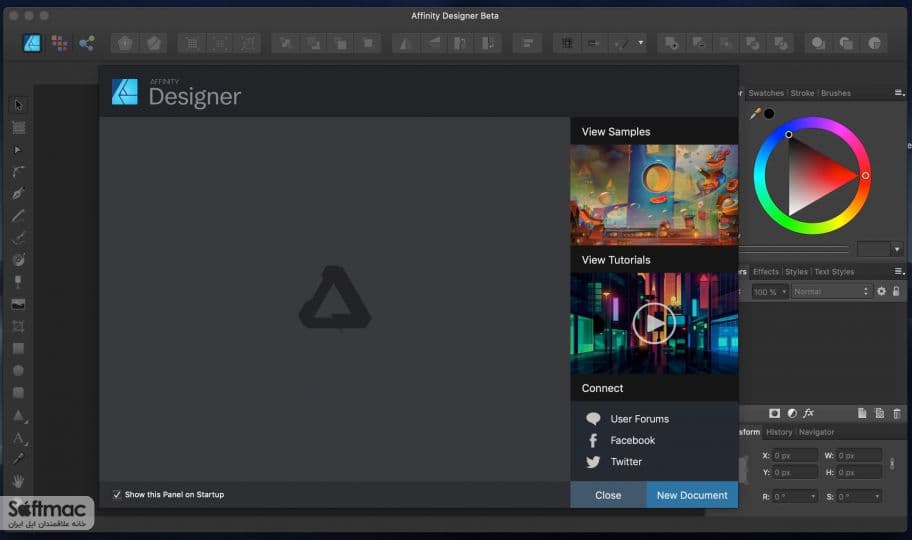Open the snapping options dropdown arrow

tap(641, 42)
